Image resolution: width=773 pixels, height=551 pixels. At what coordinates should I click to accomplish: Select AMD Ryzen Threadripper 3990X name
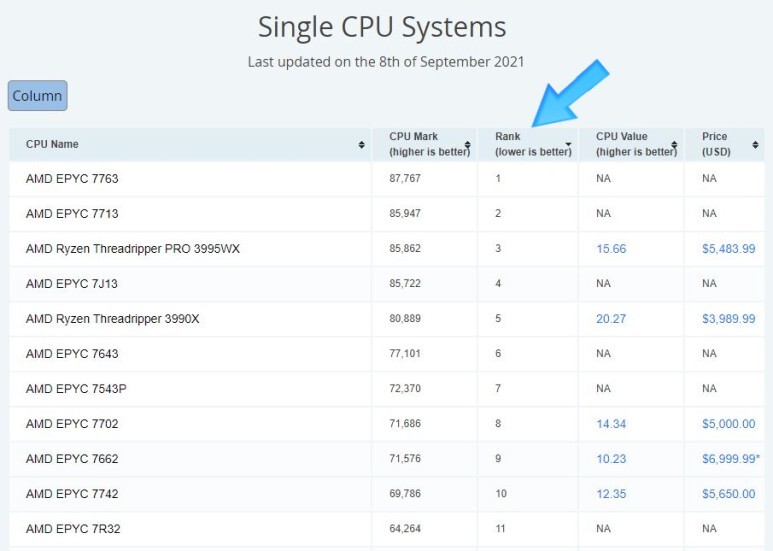click(x=112, y=319)
